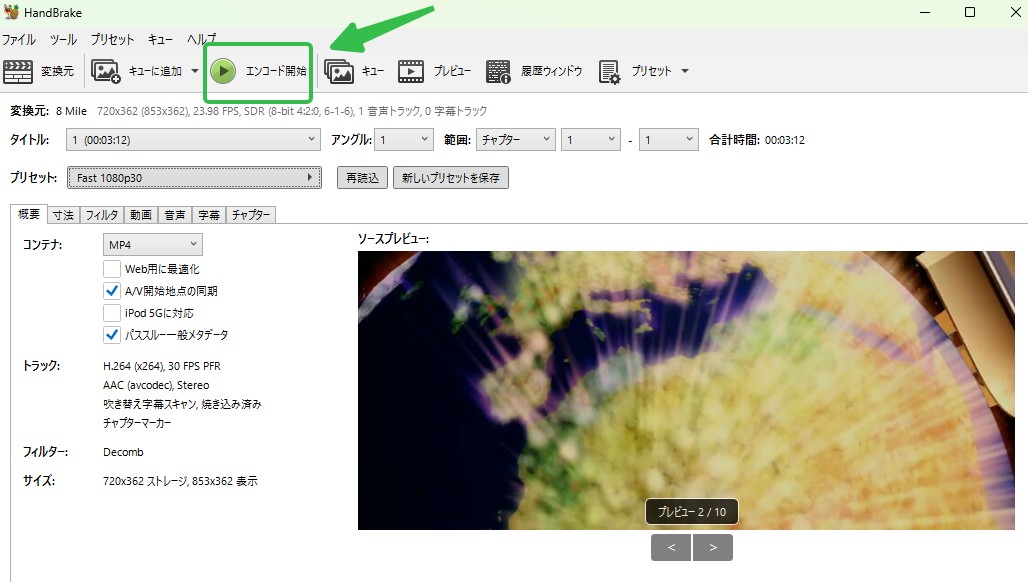
Task: Switch to the チャプター tab
Action: 250,215
